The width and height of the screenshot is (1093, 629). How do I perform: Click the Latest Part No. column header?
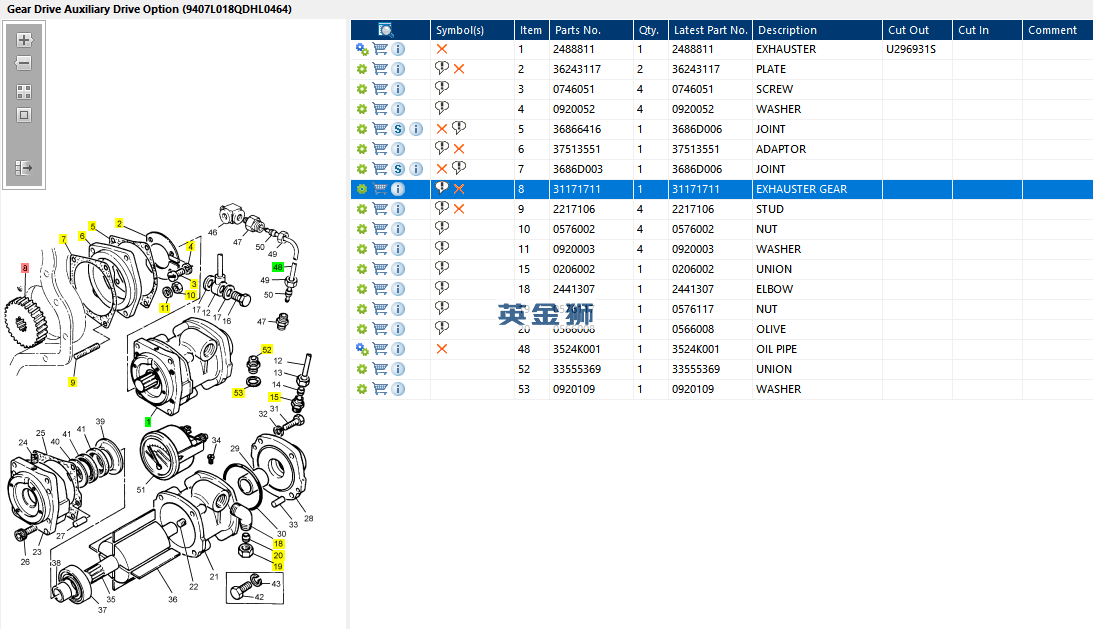click(711, 30)
